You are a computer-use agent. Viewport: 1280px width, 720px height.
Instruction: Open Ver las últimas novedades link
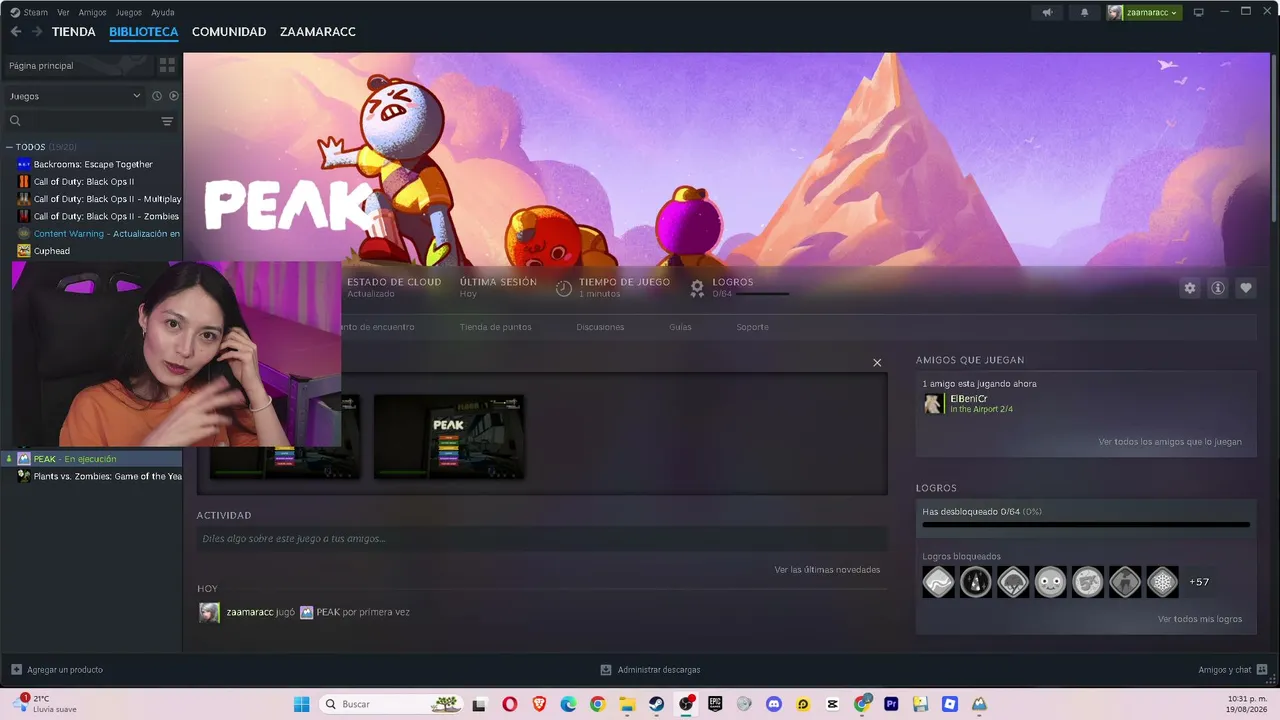(x=827, y=570)
